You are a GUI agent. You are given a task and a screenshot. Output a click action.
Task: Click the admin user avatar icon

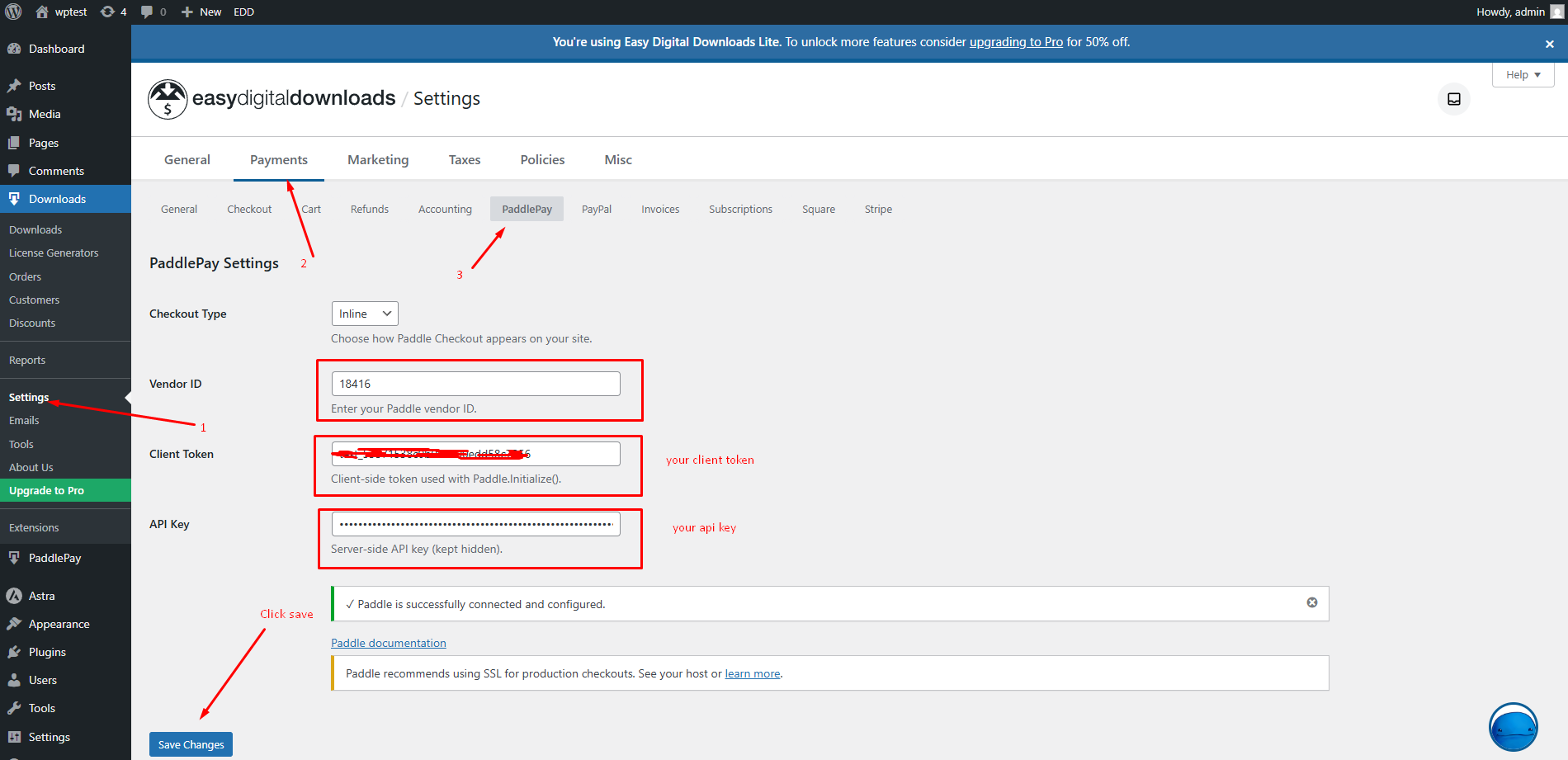click(1556, 12)
